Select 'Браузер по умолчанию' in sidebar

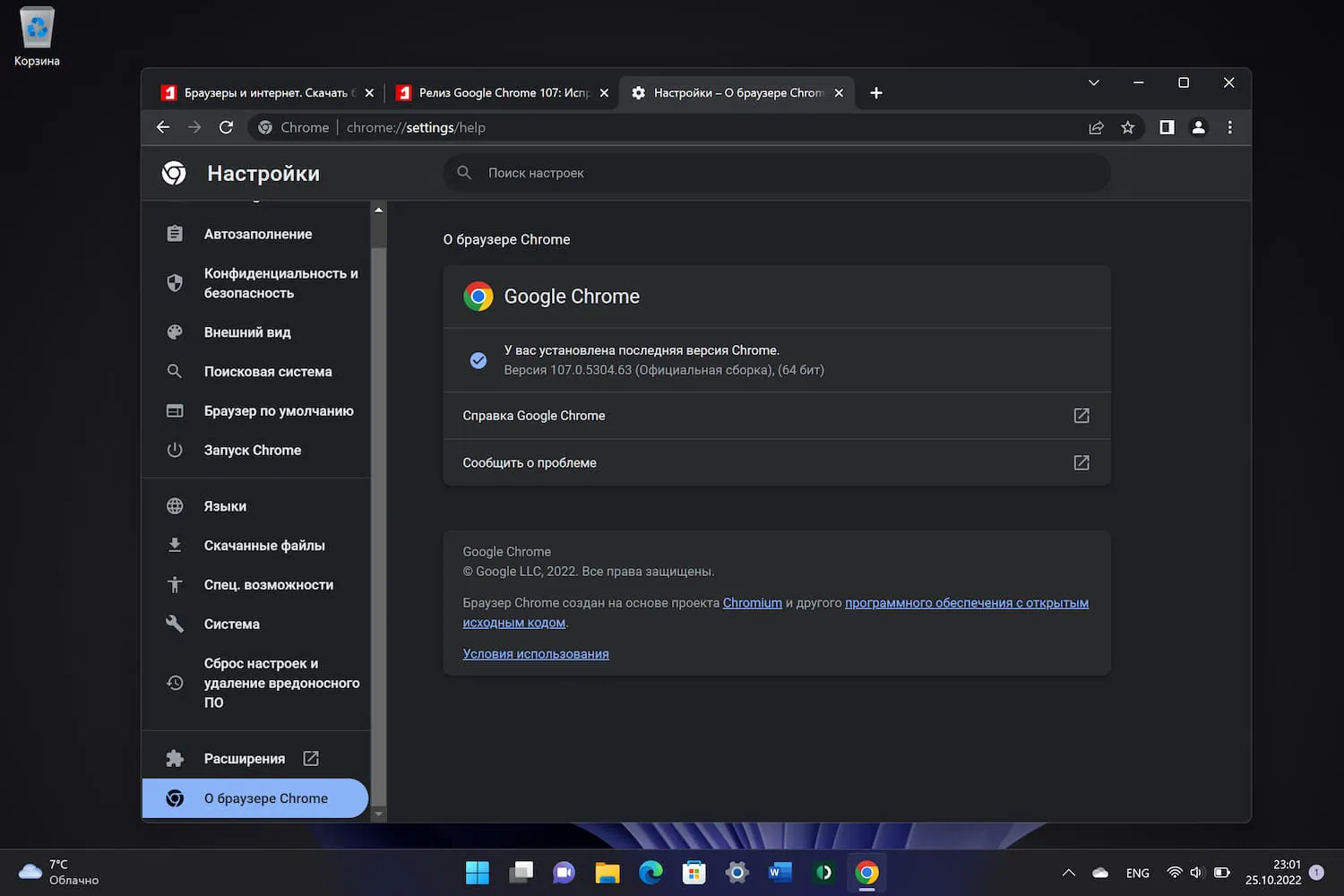pyautogui.click(x=256, y=410)
